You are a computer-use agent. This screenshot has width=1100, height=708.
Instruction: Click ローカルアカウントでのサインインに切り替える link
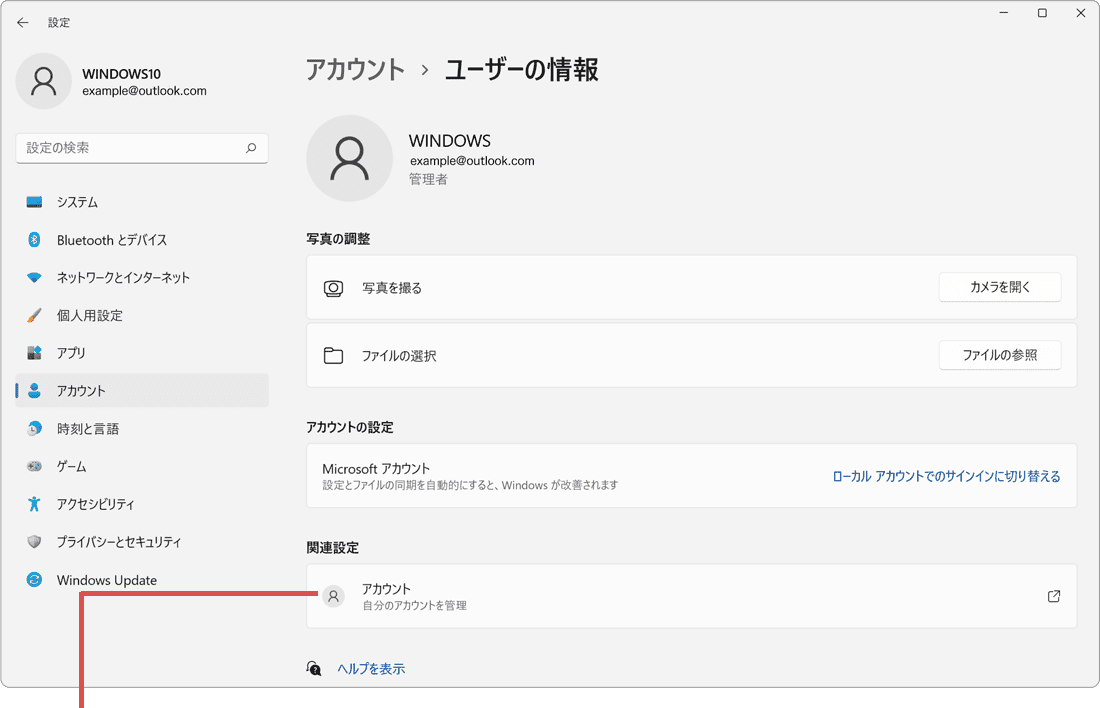[x=944, y=476]
